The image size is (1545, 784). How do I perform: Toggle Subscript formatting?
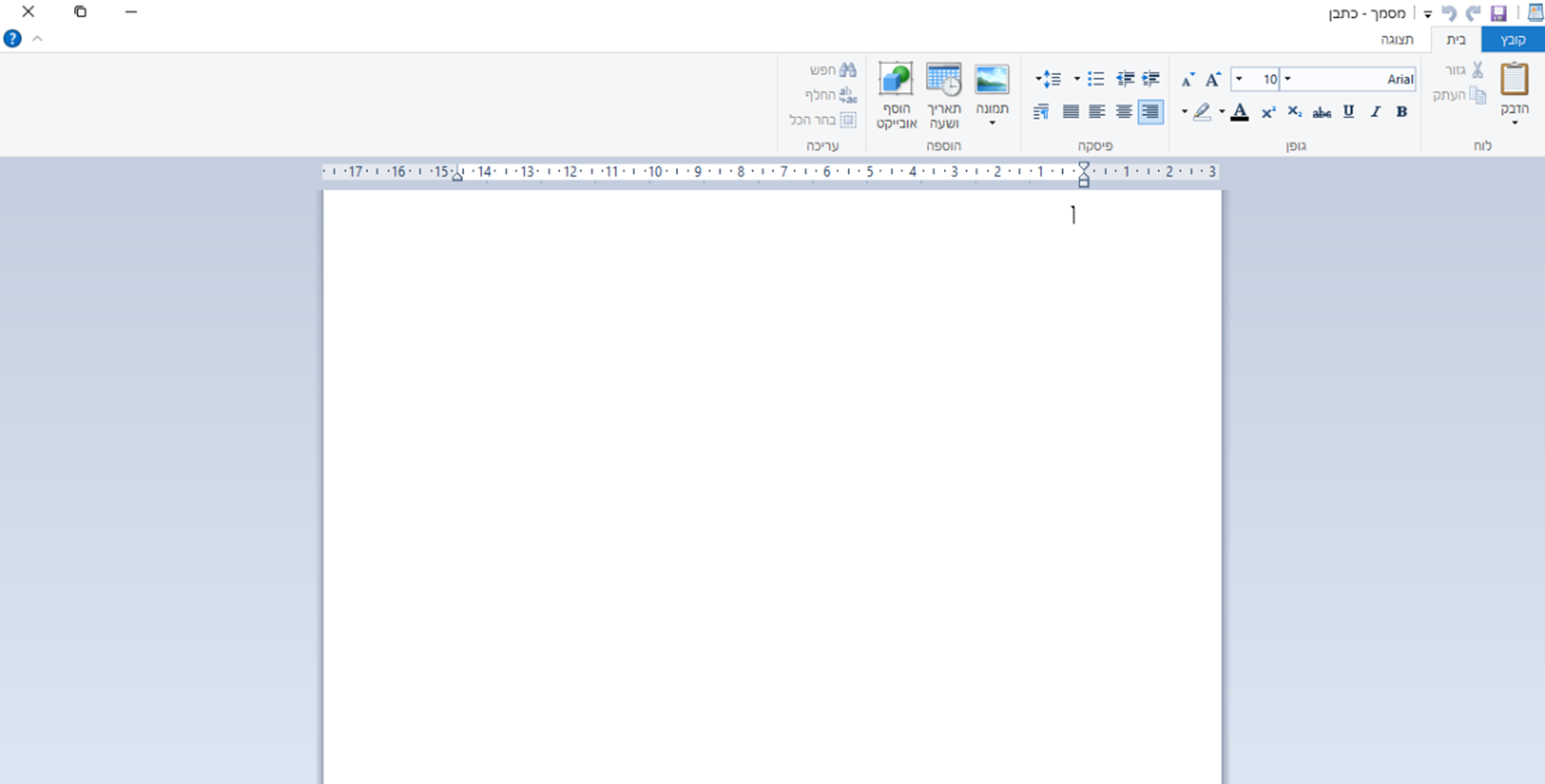(x=1295, y=112)
